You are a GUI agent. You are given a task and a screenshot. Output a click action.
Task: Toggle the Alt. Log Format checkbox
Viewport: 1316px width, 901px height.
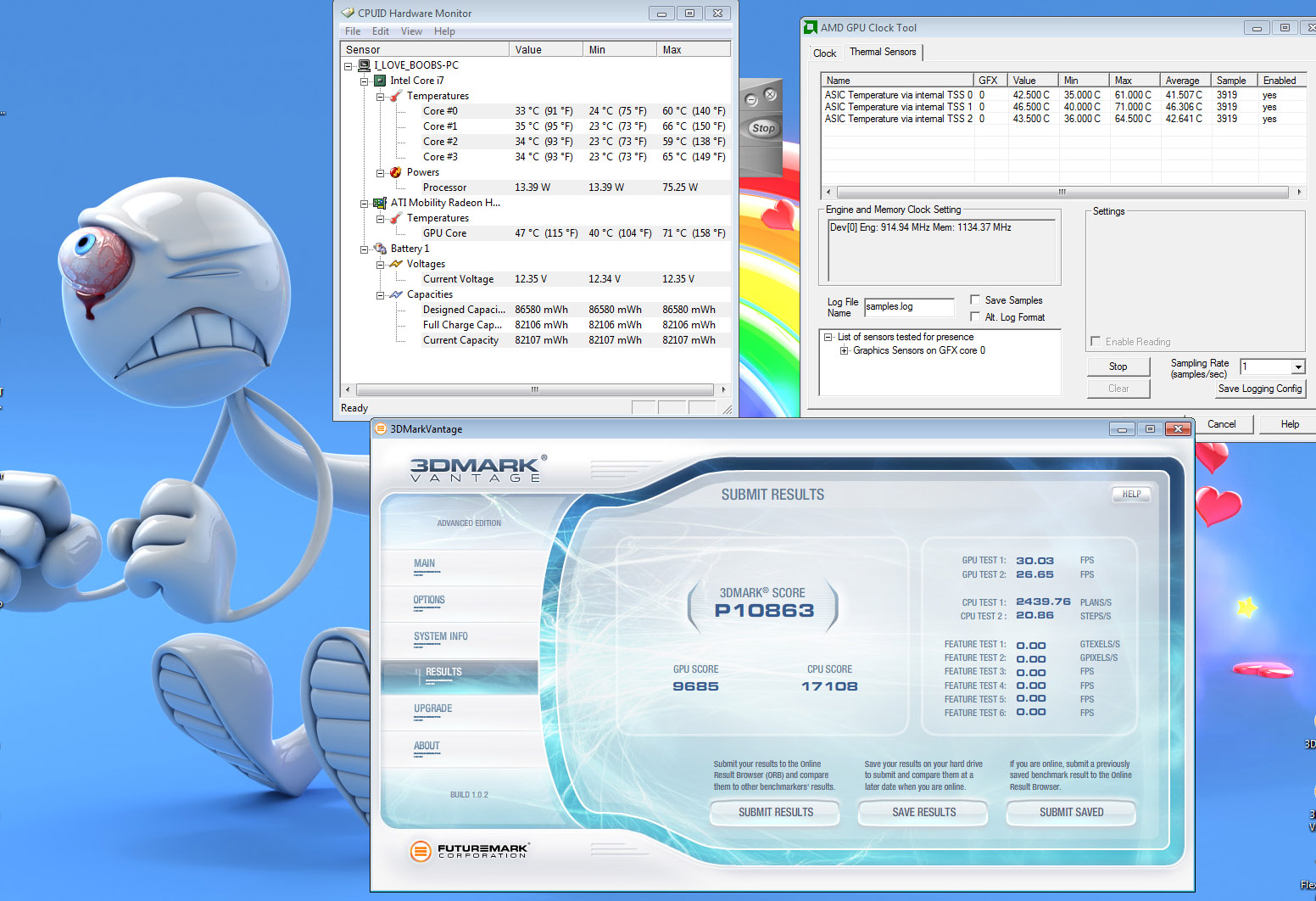975,316
